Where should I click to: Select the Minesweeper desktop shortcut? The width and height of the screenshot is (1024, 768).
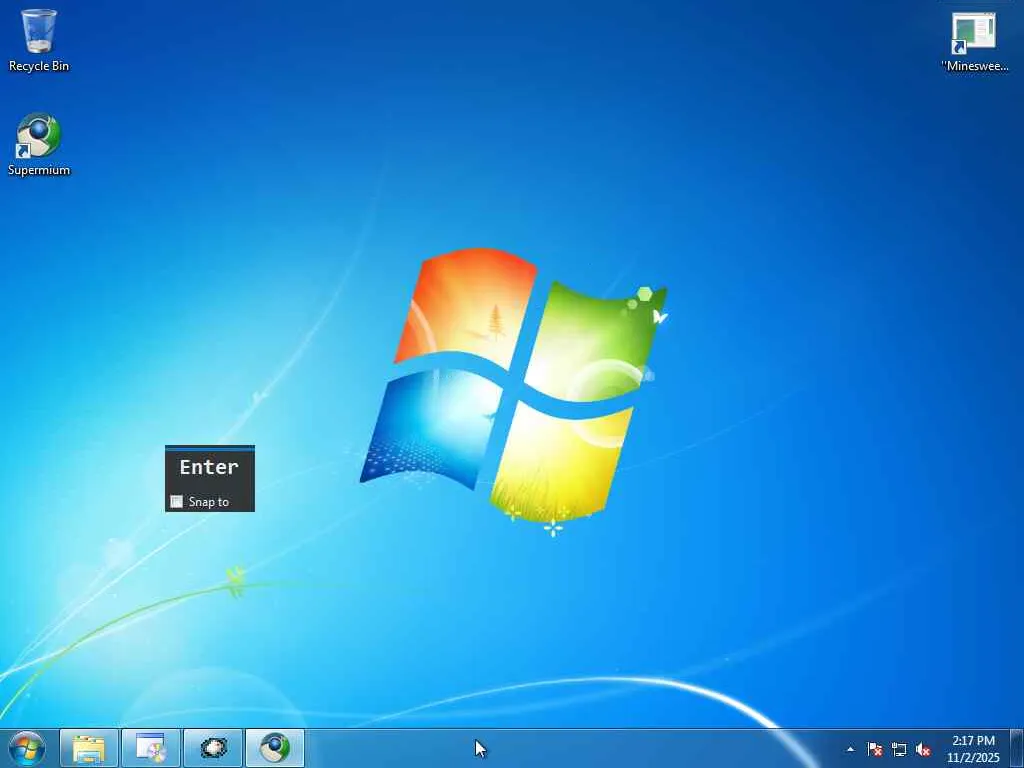coord(974,41)
